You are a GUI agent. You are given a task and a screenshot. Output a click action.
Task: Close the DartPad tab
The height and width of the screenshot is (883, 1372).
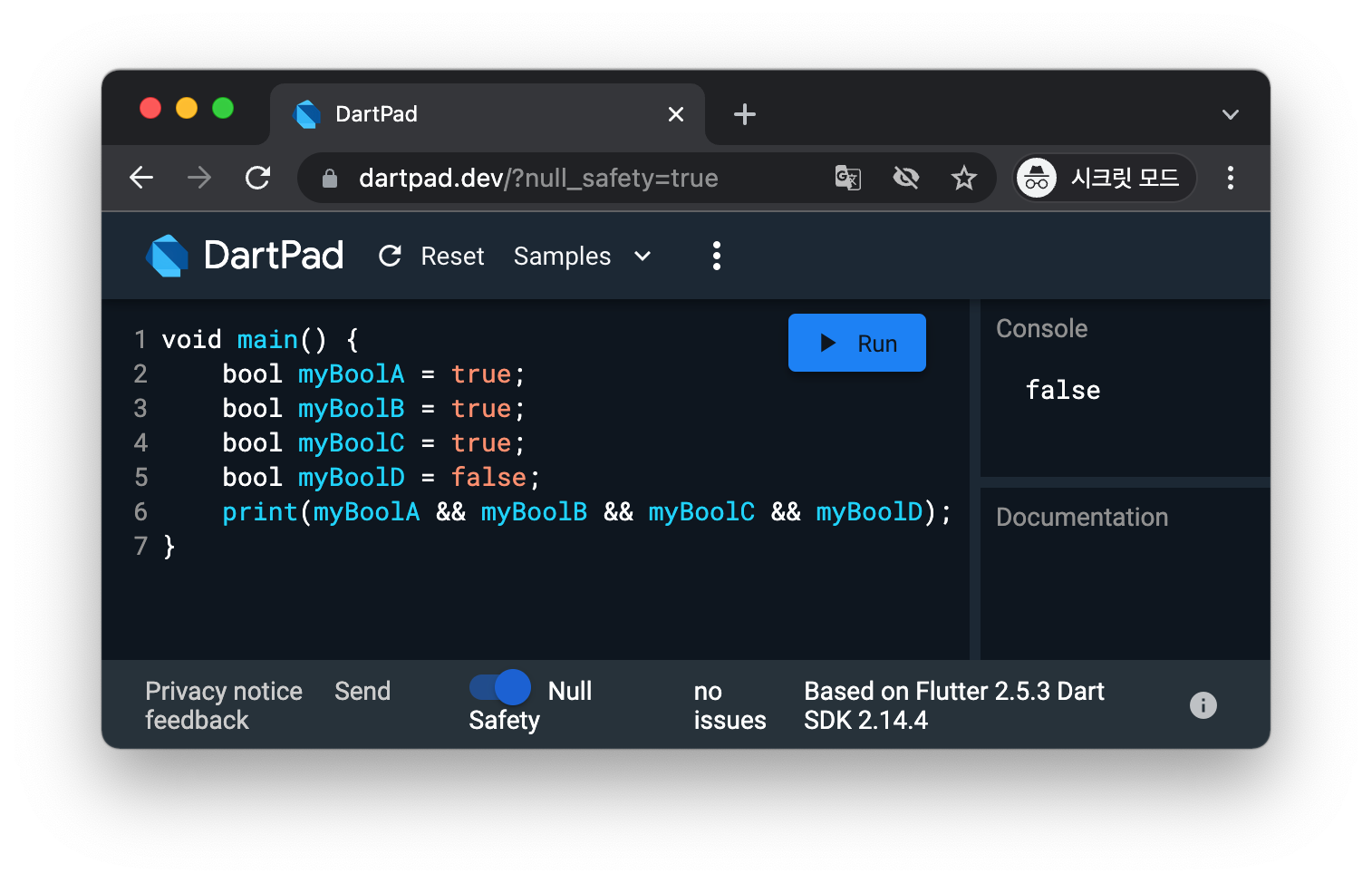[676, 114]
